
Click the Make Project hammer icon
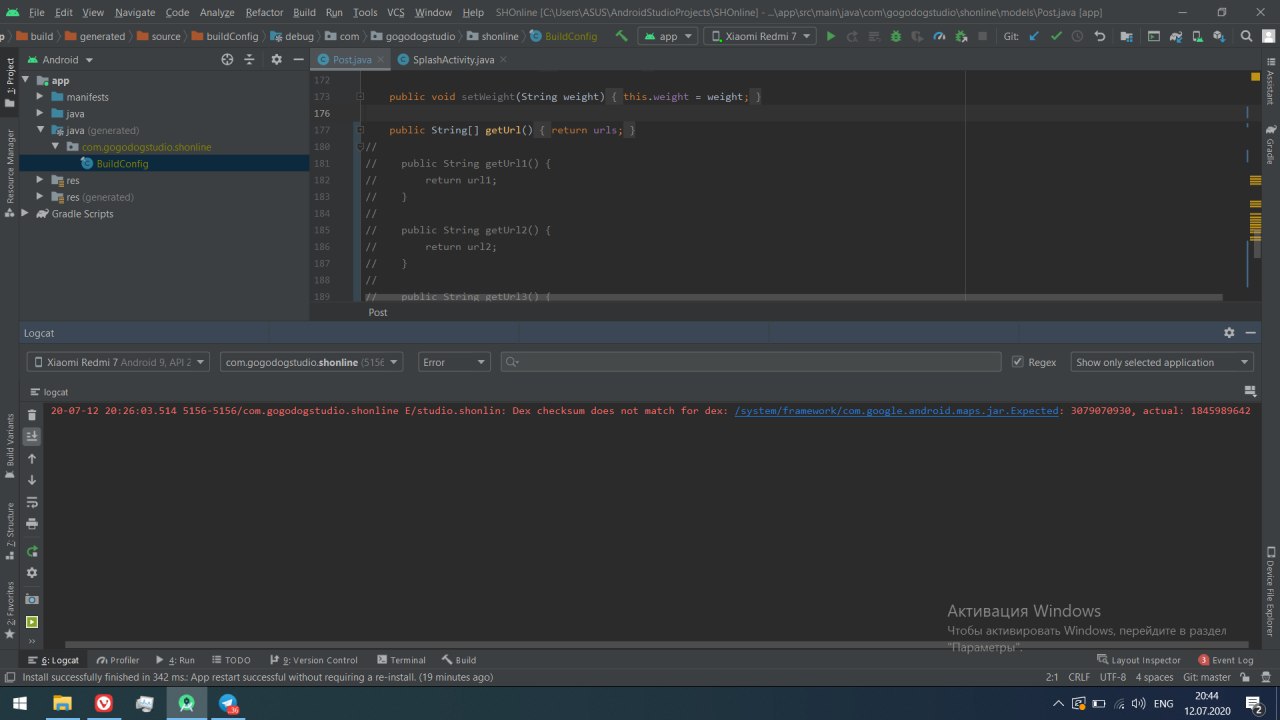tap(621, 36)
